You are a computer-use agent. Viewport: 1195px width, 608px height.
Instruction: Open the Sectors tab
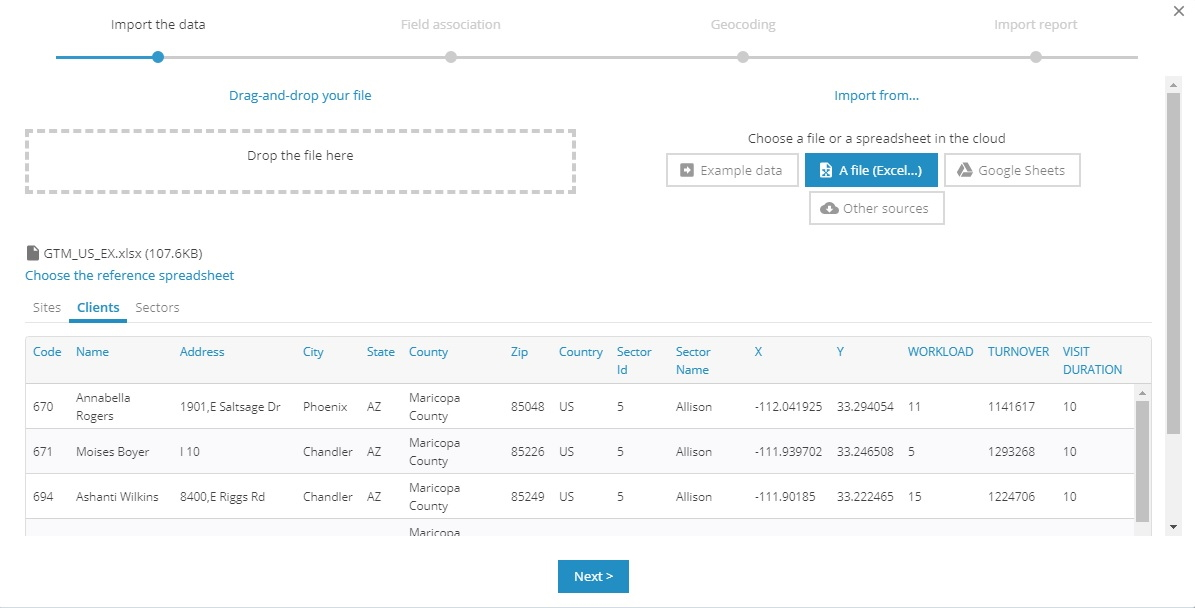point(157,308)
